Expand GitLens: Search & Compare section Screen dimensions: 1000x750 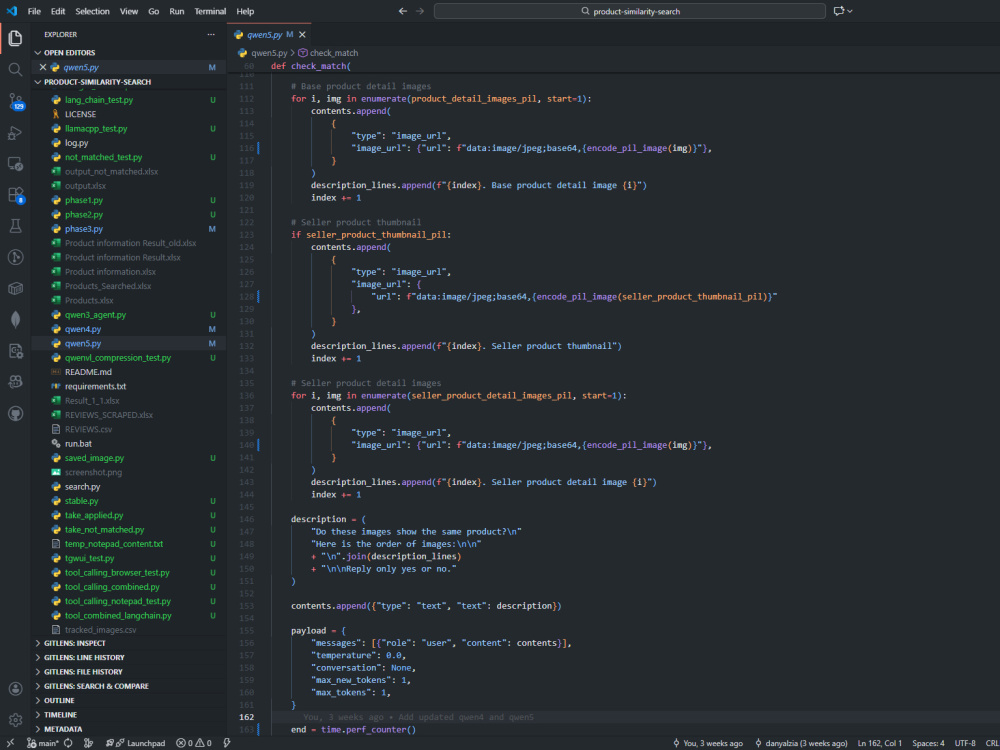(129, 686)
